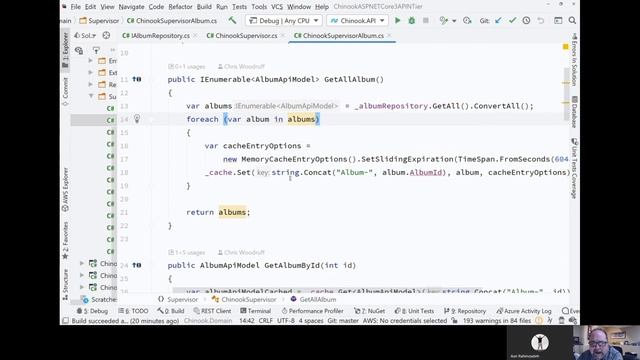Open dropdown arrow beside coverage icon
The height and width of the screenshot is (360, 640).
pyautogui.click(x=454, y=21)
